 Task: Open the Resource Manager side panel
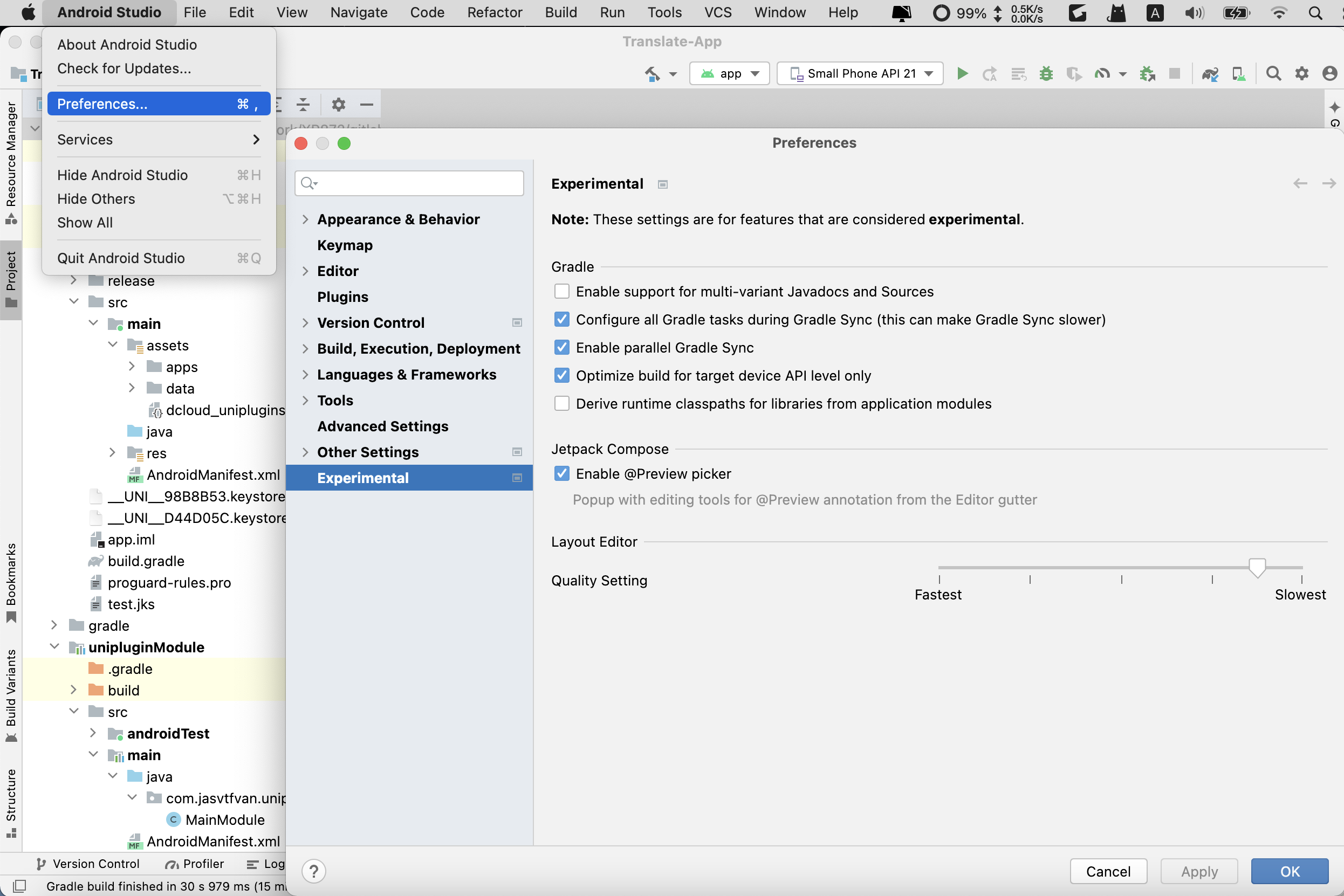click(x=11, y=162)
